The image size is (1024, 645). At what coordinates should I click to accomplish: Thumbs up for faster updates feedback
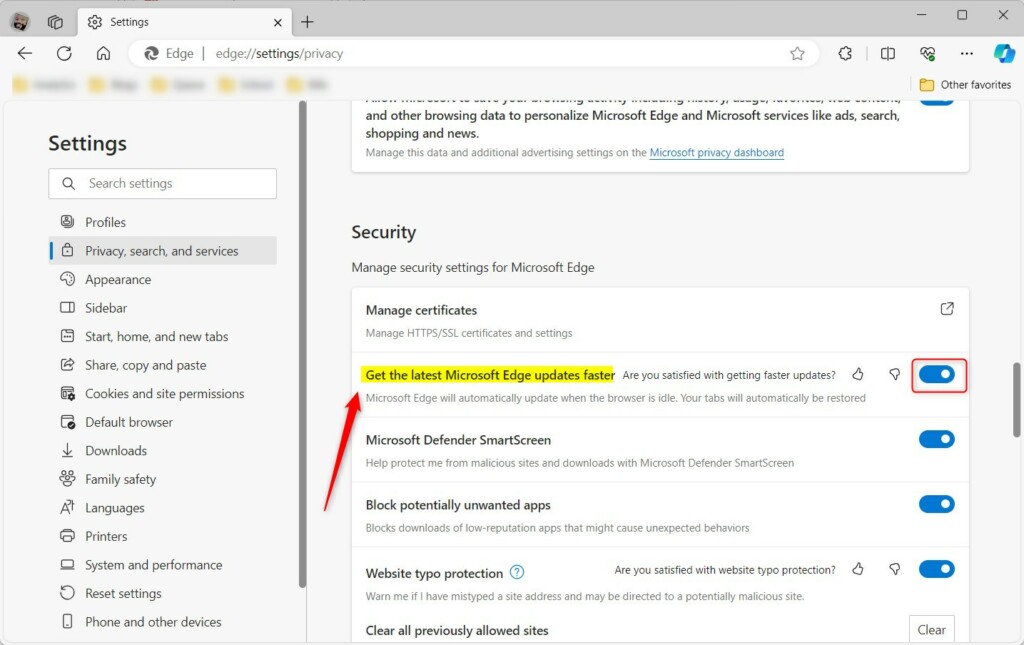pyautogui.click(x=858, y=374)
